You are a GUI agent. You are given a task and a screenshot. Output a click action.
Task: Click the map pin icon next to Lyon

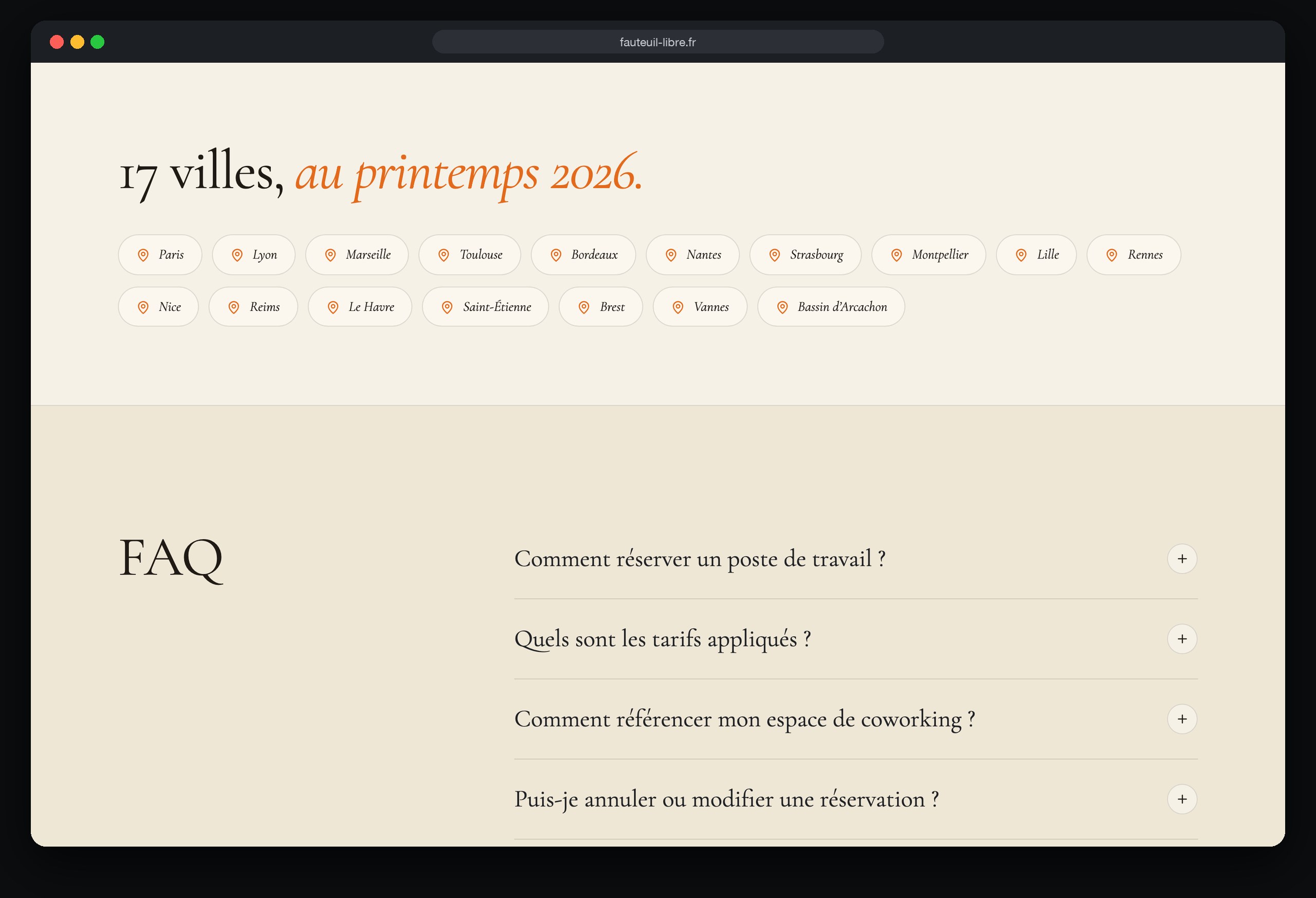(x=237, y=255)
